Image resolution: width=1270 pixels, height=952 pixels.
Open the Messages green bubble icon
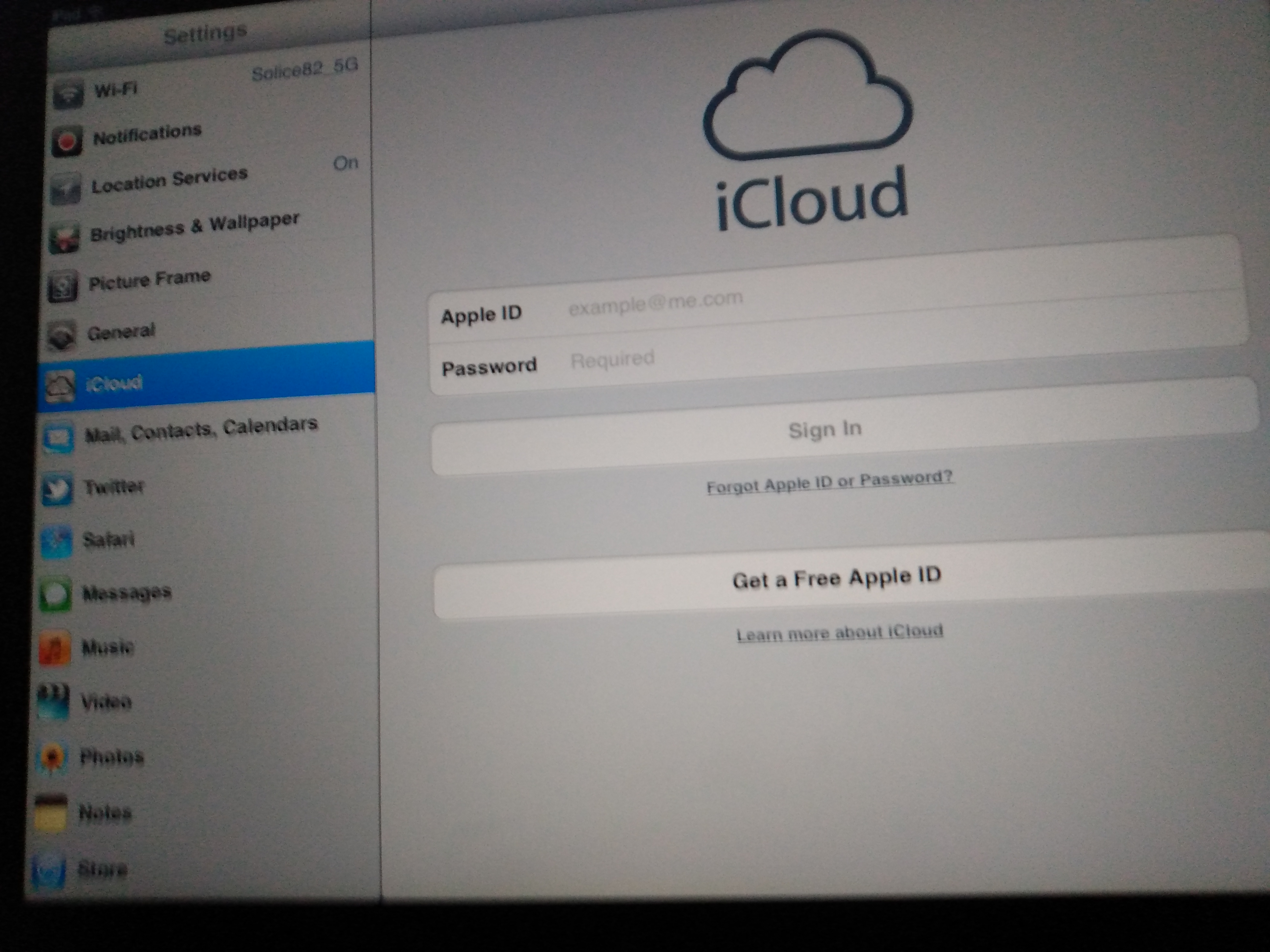pos(55,594)
